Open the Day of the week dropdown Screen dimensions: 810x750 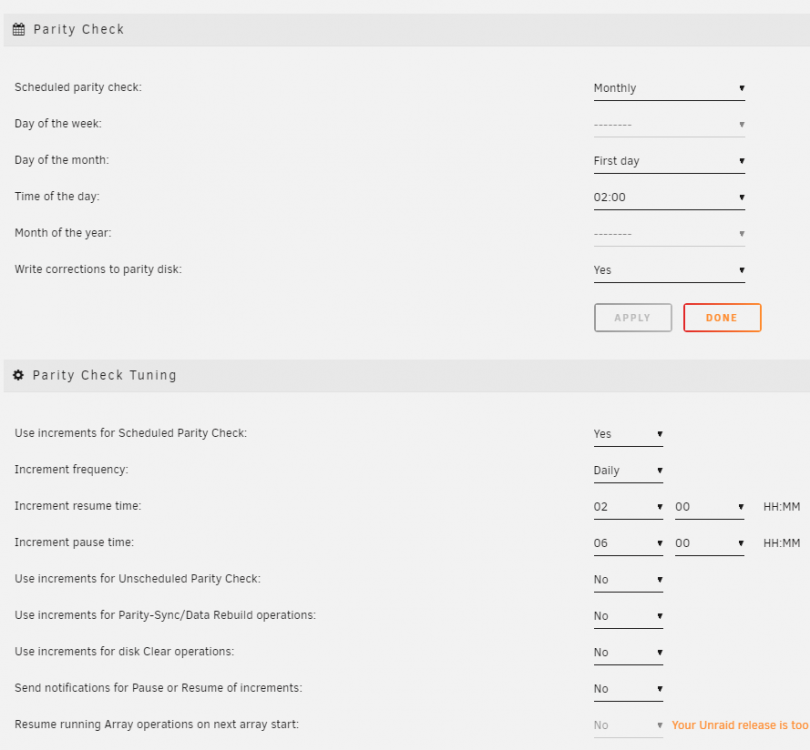pos(669,124)
